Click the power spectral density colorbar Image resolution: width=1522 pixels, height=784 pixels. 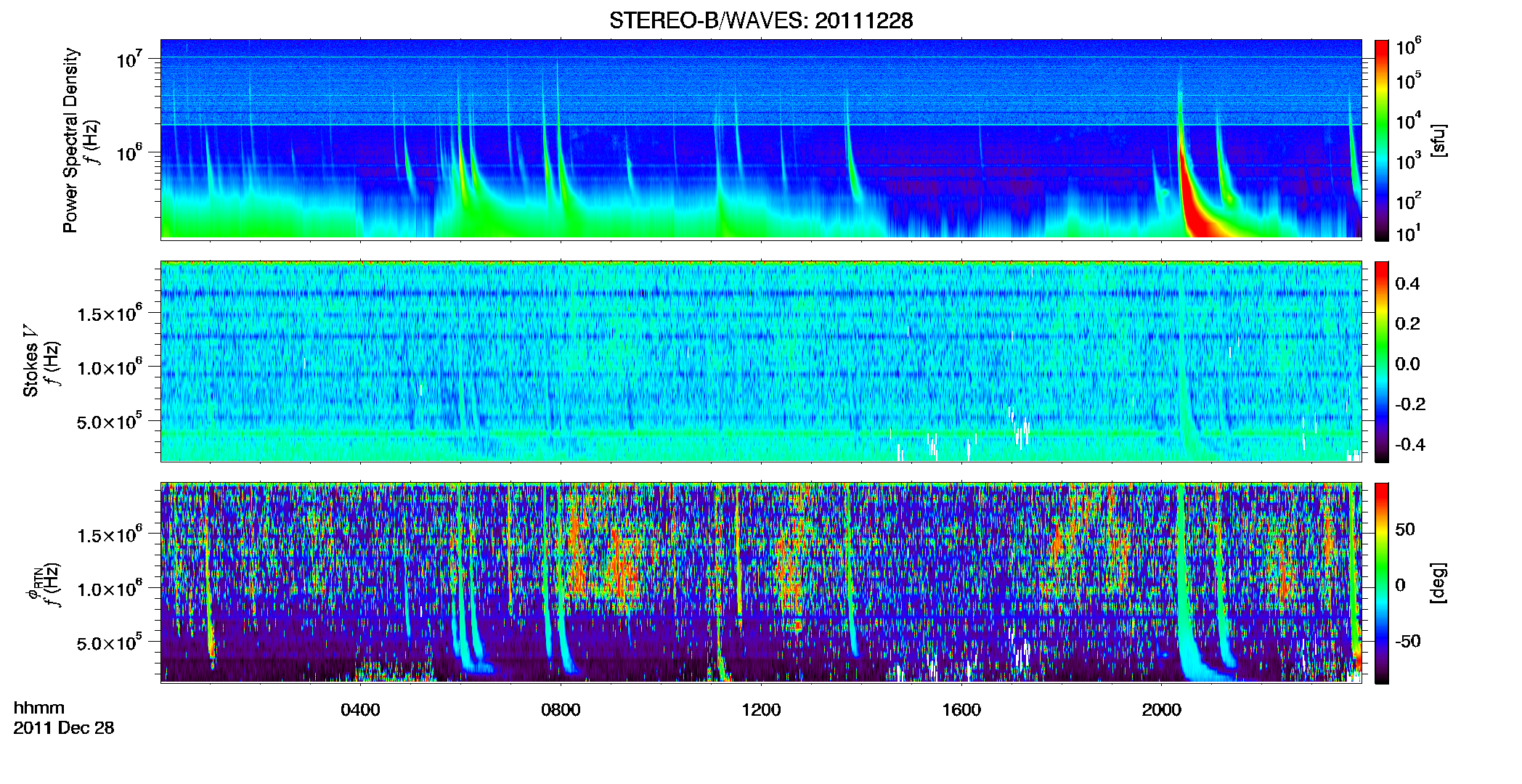pyautogui.click(x=1382, y=140)
